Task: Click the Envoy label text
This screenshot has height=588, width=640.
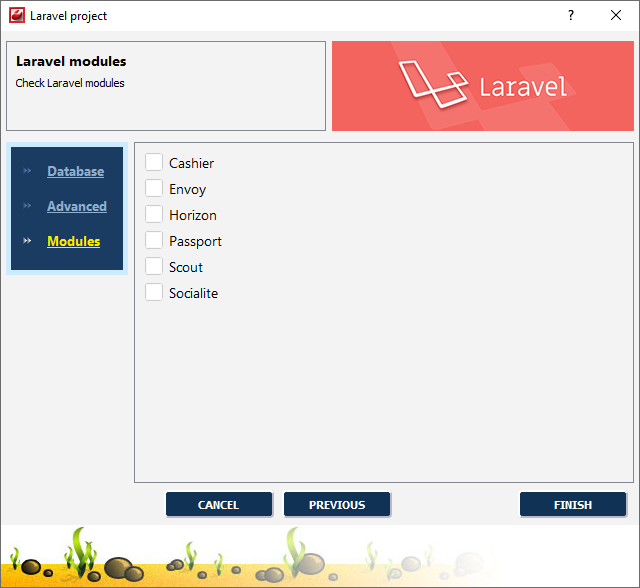Action: point(188,190)
